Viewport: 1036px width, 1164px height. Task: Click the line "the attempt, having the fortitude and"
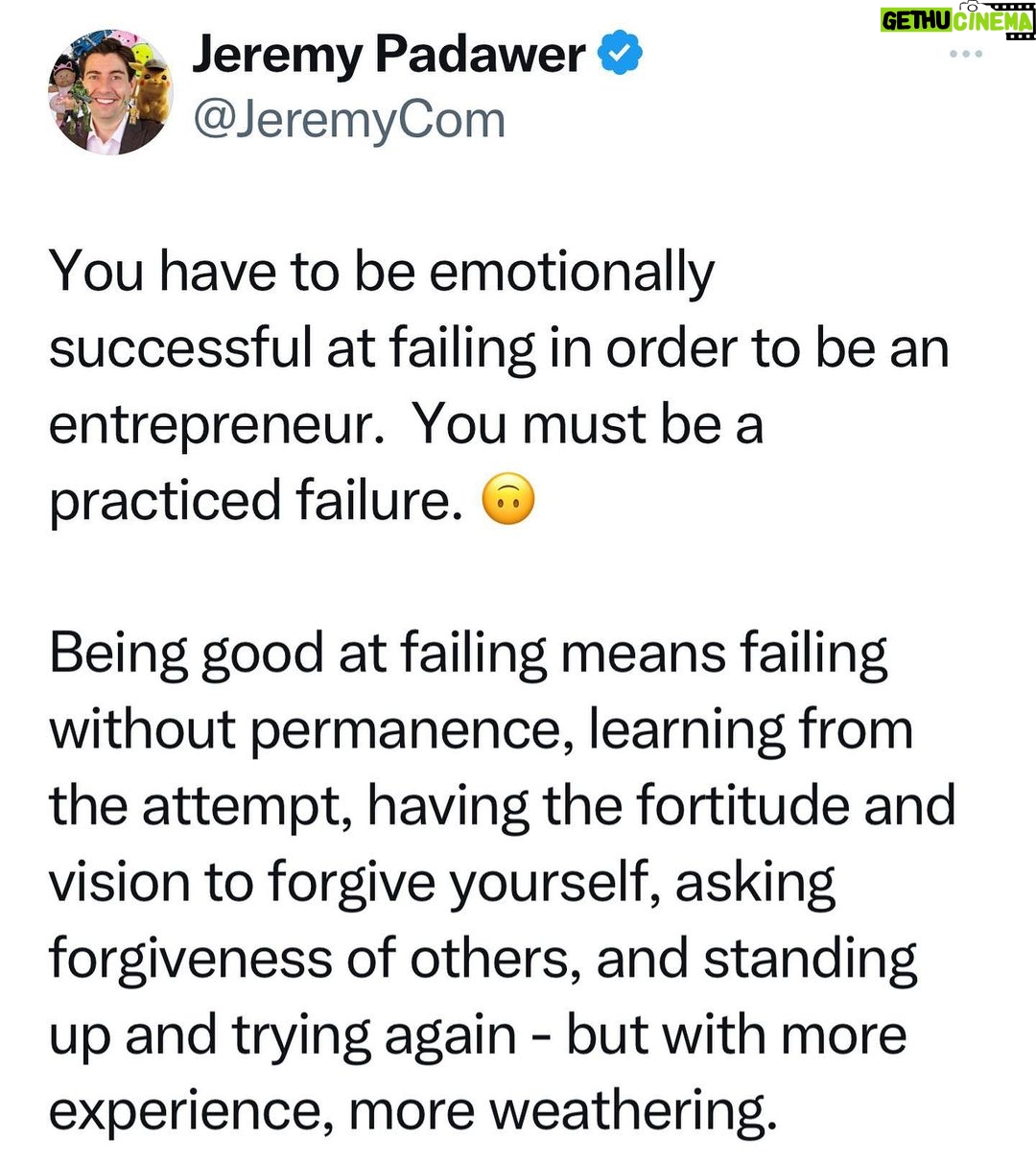(x=502, y=806)
